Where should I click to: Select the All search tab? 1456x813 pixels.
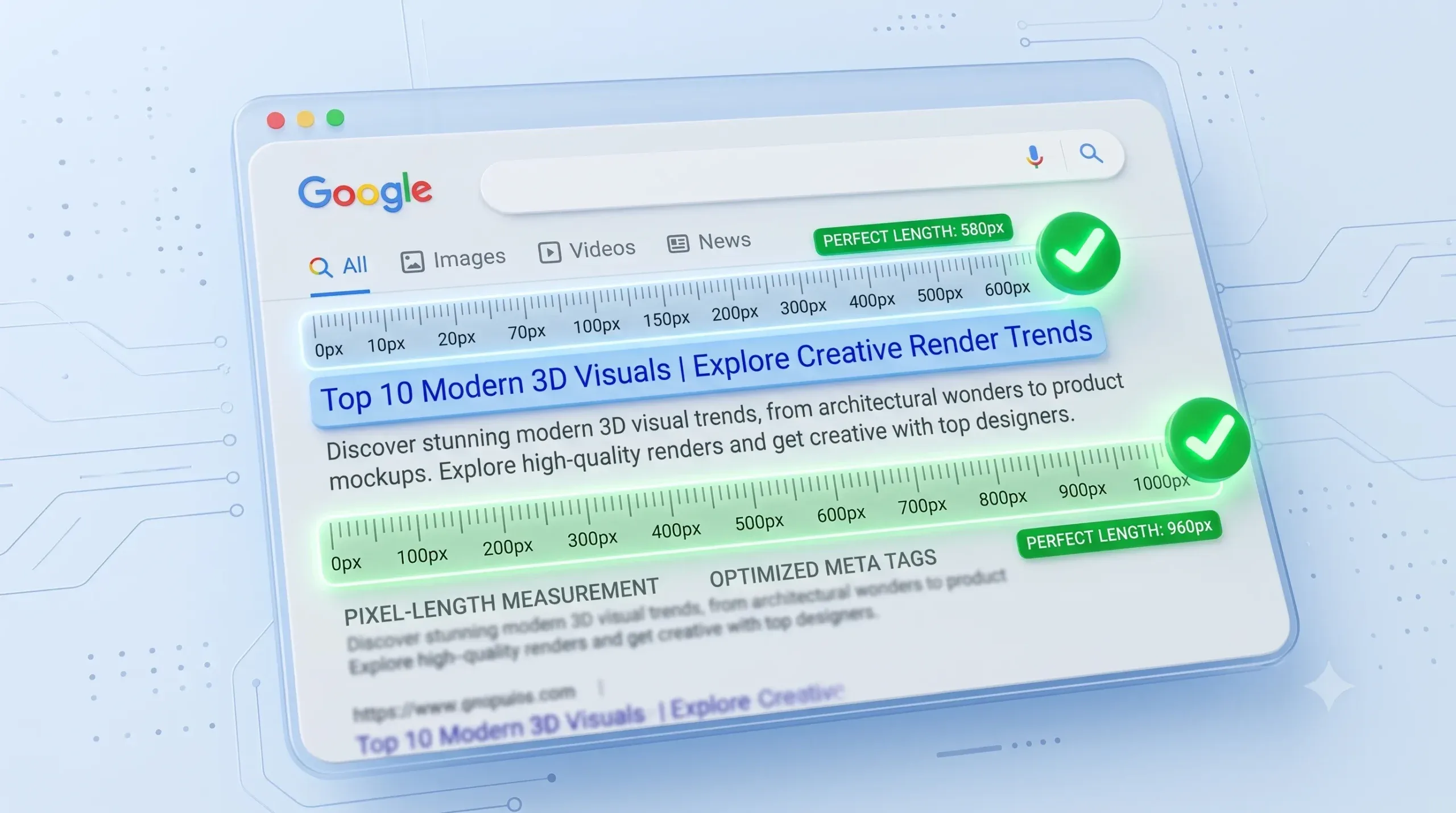(x=339, y=266)
